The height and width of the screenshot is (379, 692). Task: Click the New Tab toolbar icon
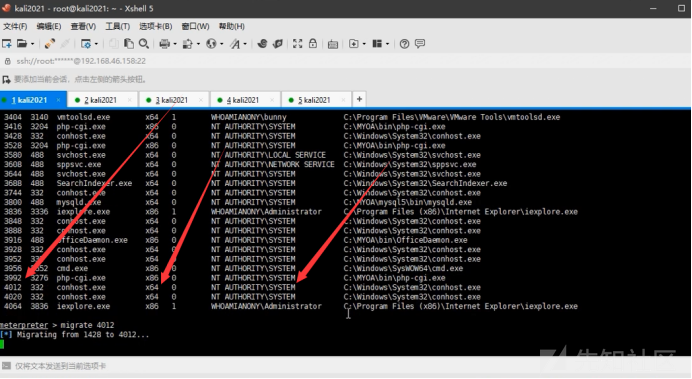click(x=354, y=44)
